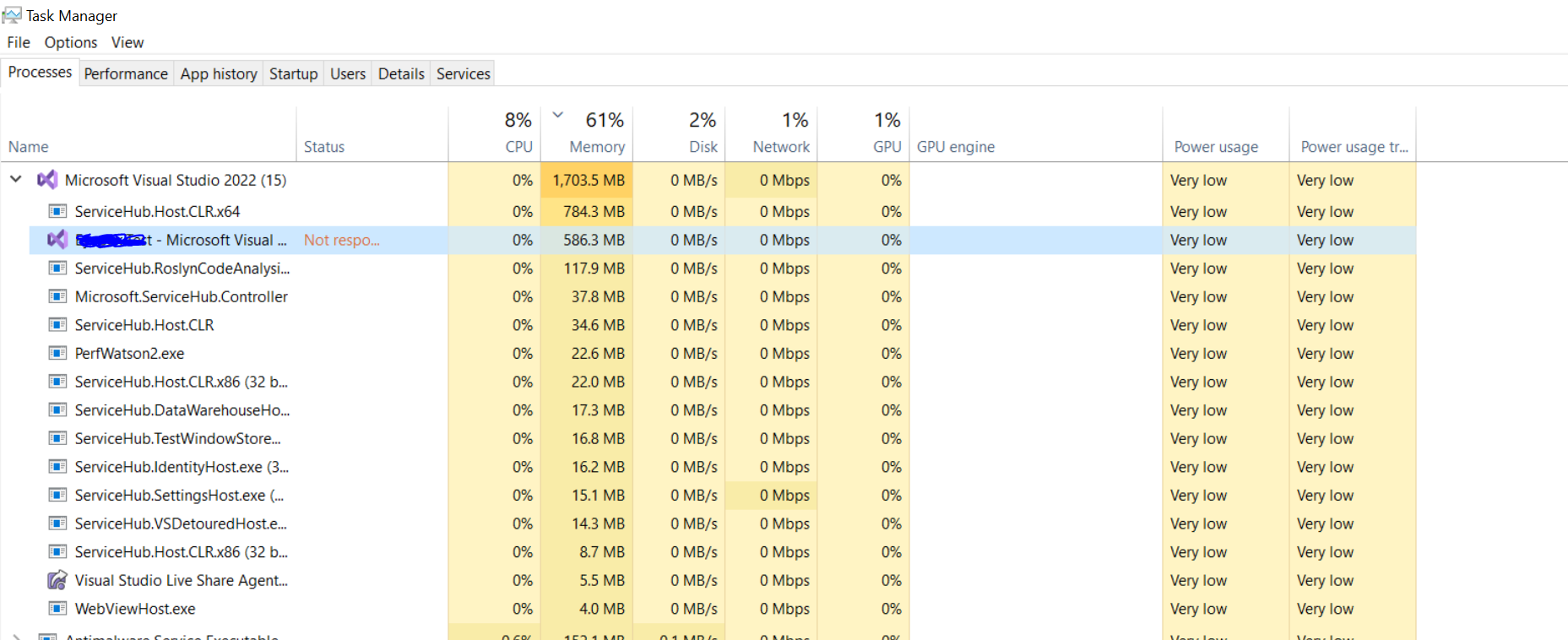Click the ServiceHub.Host.CLR.x64 process icon
The width and height of the screenshot is (1568, 640).
click(57, 211)
